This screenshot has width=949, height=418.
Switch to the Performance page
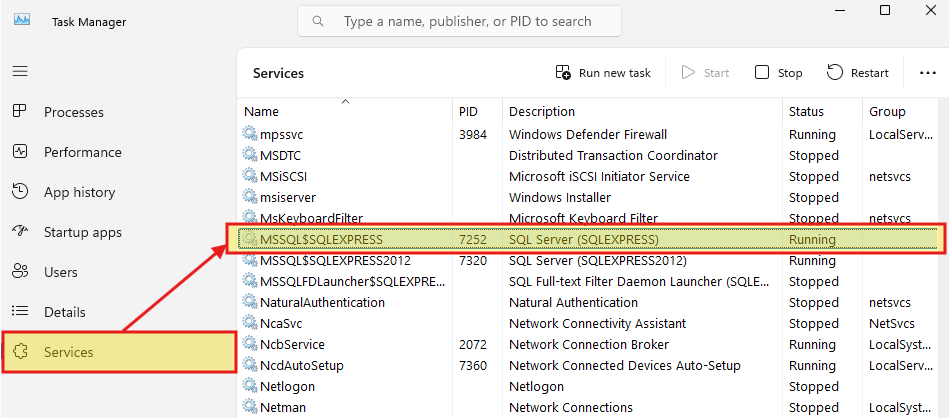click(83, 152)
